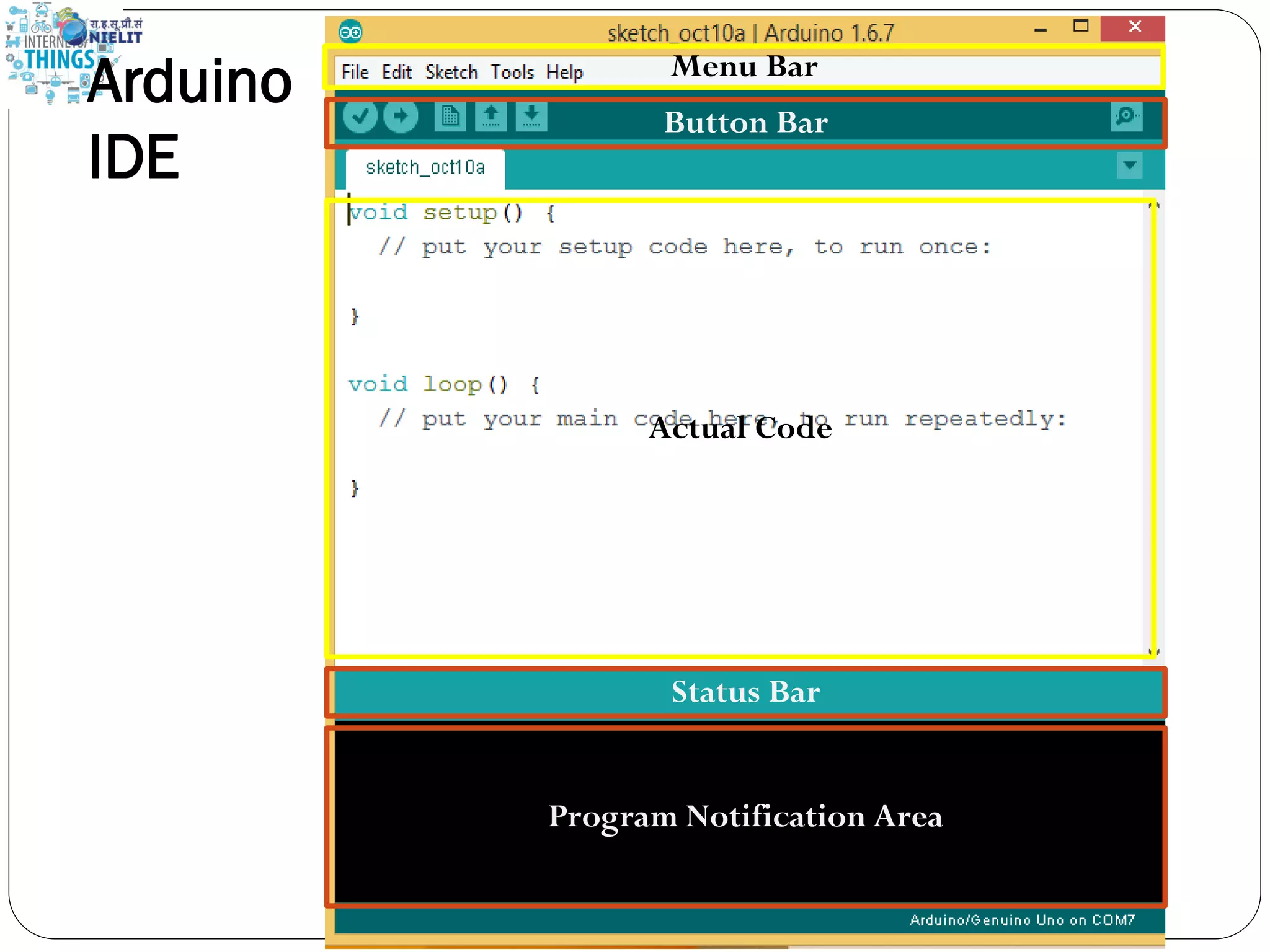Open the Edit menu
Image resolution: width=1270 pixels, height=952 pixels.
click(396, 73)
